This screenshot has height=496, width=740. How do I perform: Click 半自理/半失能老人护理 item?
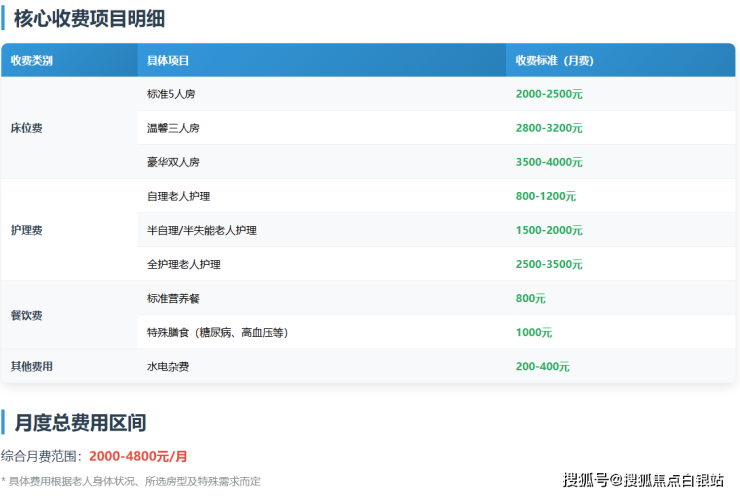[202, 230]
